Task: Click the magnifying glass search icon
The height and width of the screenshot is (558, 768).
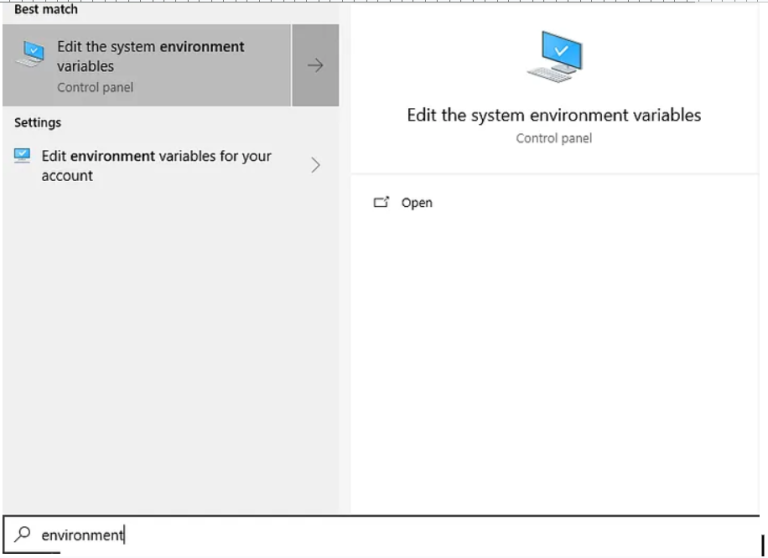Action: click(x=23, y=535)
